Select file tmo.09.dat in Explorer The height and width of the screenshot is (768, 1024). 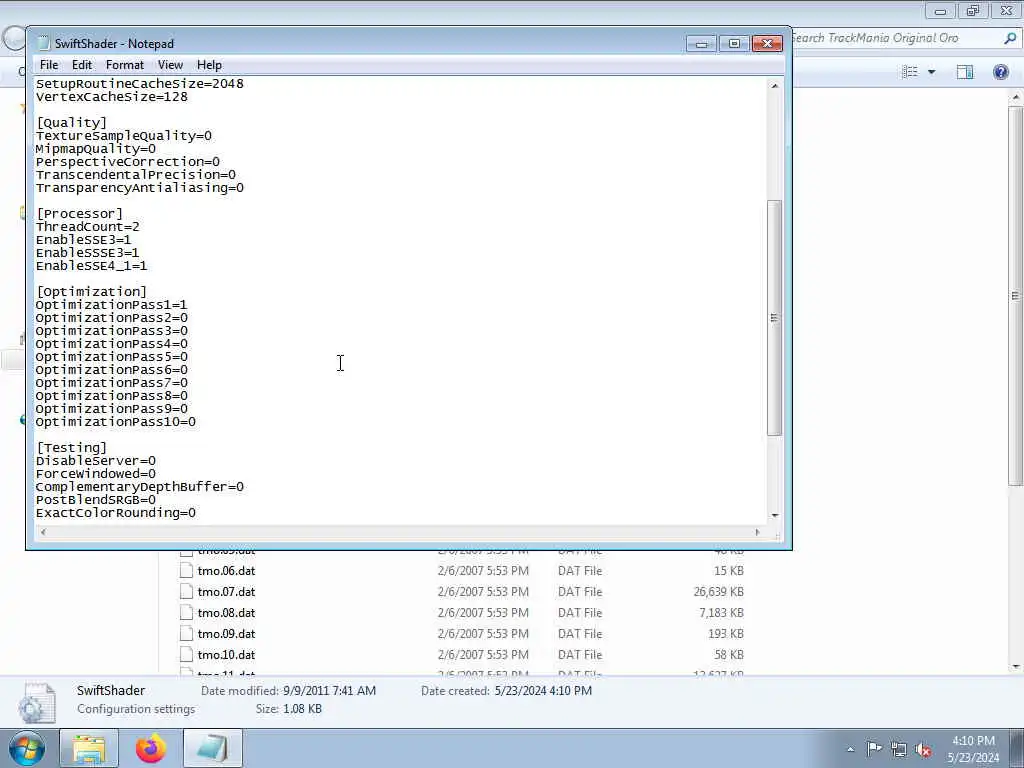click(226, 633)
